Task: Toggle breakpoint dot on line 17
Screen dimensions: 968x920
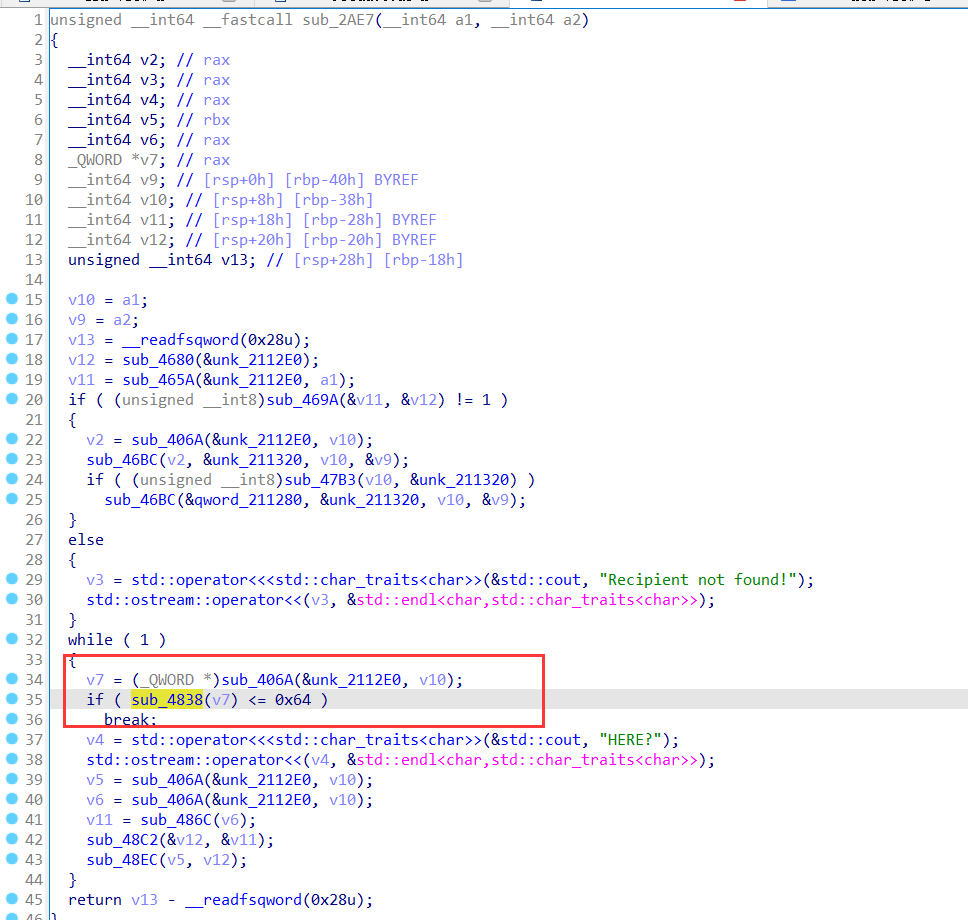Action: point(12,339)
